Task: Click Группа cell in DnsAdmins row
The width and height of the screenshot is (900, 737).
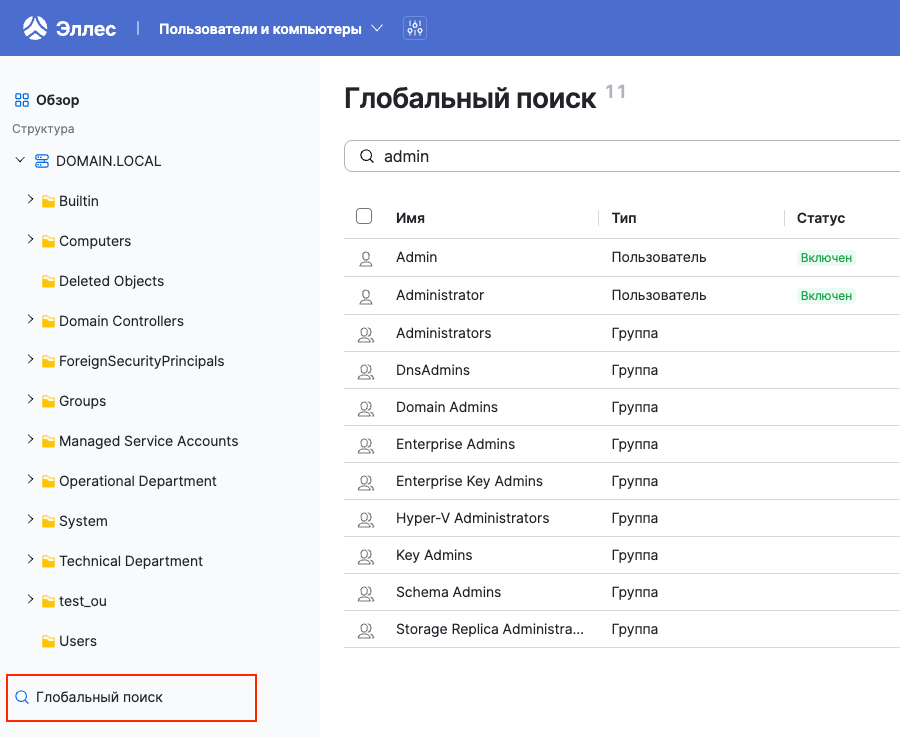Action: (x=634, y=370)
